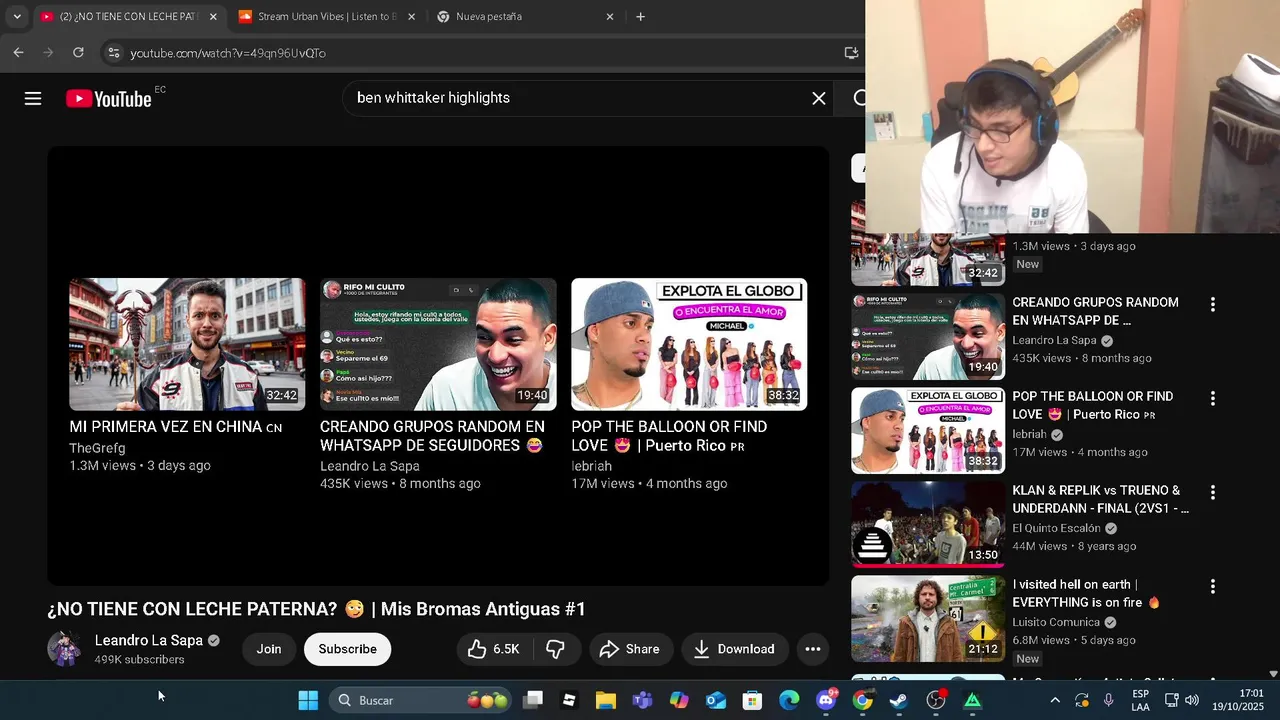1280x720 pixels.
Task: Open Copilot from taskbar
Action: click(679, 700)
